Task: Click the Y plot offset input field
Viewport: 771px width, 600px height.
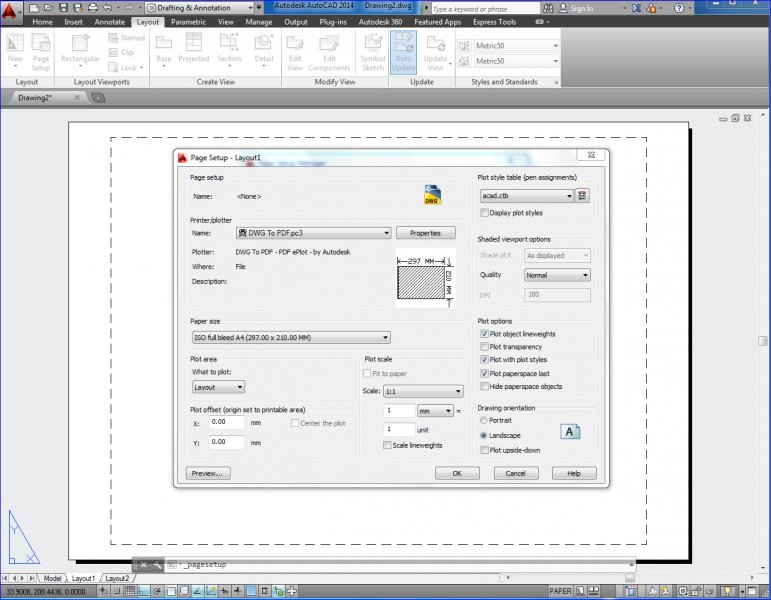Action: (226, 442)
